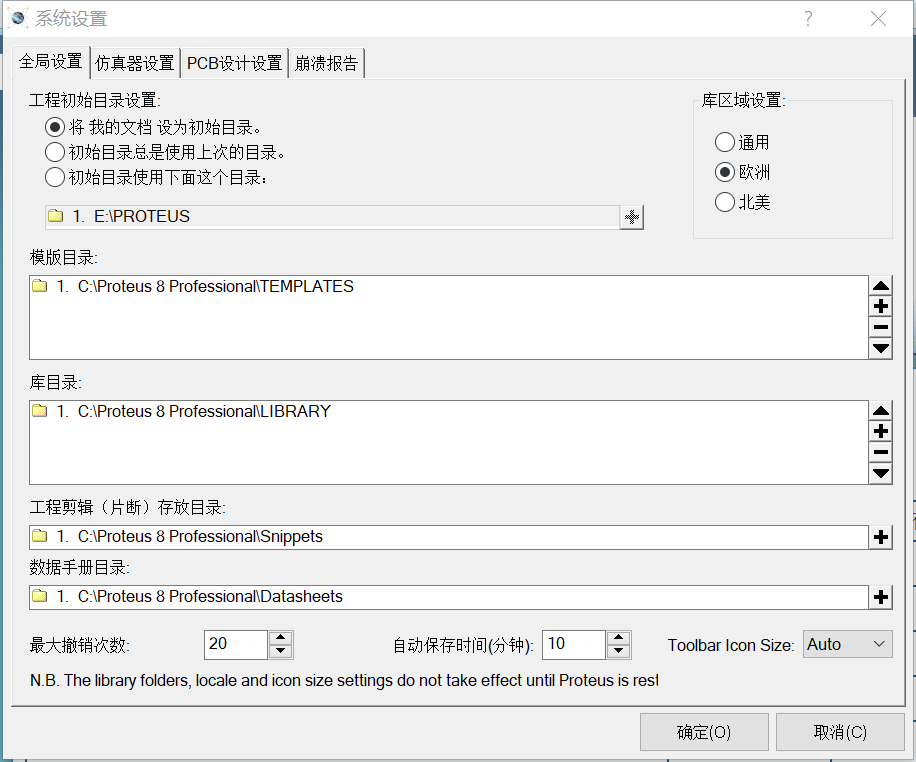
Task: Click the Snippets row folder icon
Action: pyautogui.click(x=40, y=536)
